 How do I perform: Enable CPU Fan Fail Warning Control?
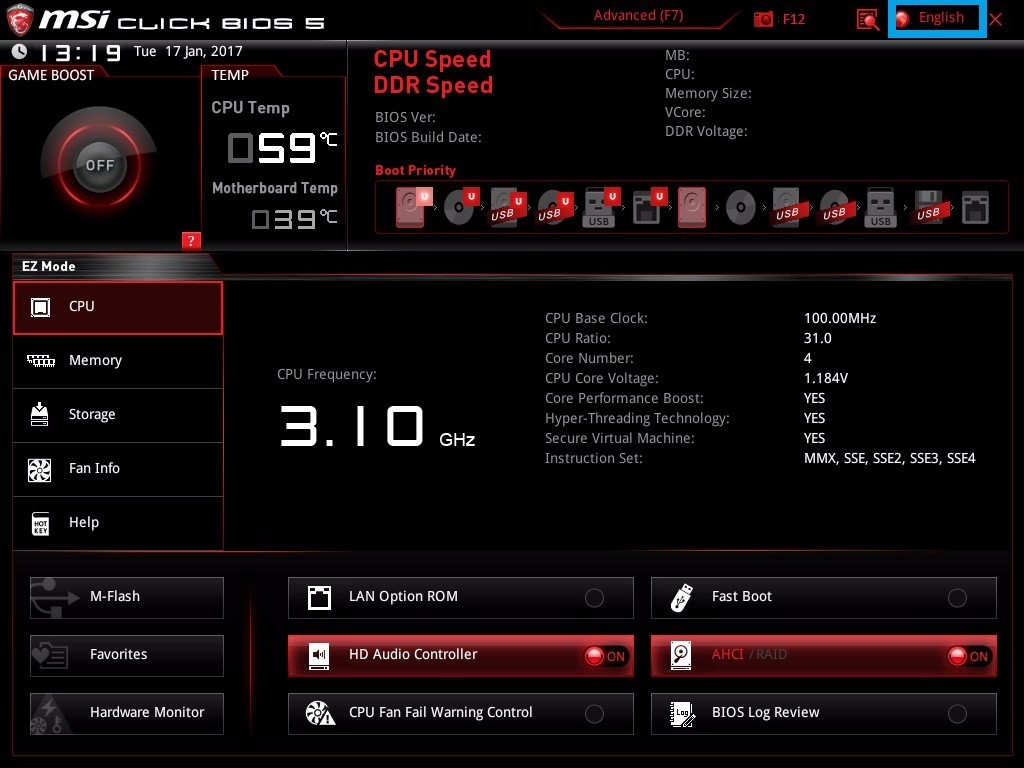pos(594,714)
